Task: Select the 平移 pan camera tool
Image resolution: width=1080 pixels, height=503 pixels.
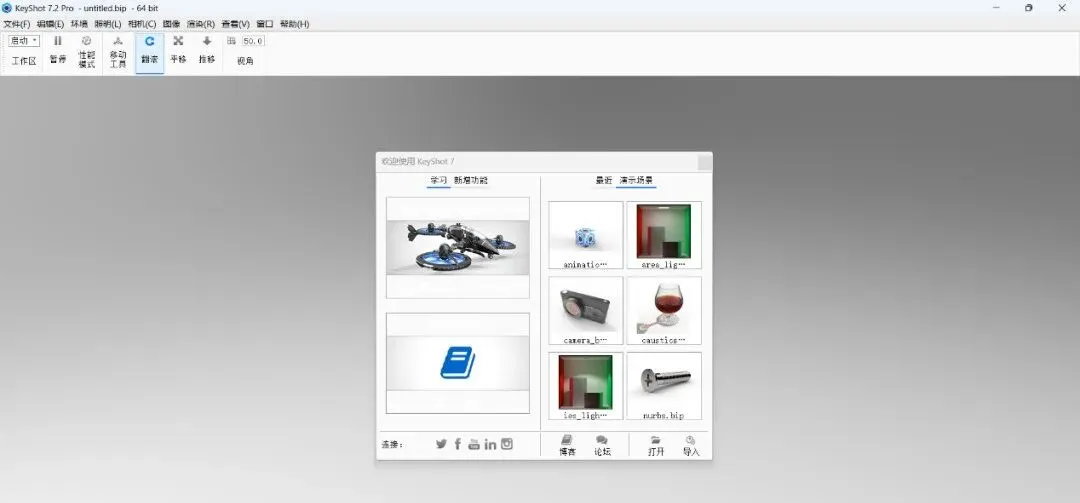Action: pos(178,51)
